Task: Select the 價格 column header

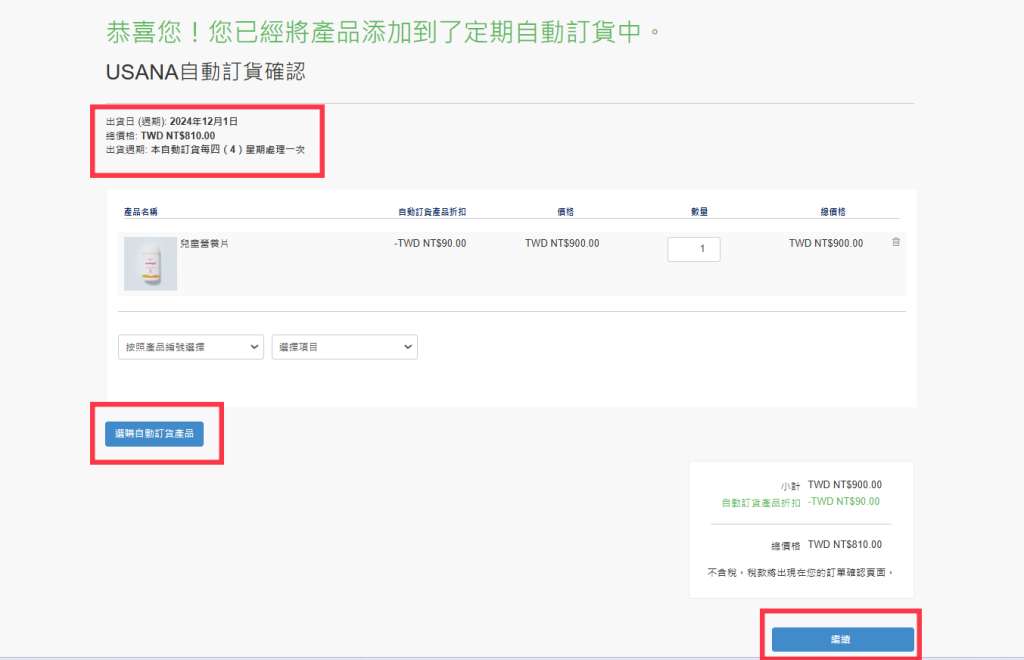Action: 565,212
